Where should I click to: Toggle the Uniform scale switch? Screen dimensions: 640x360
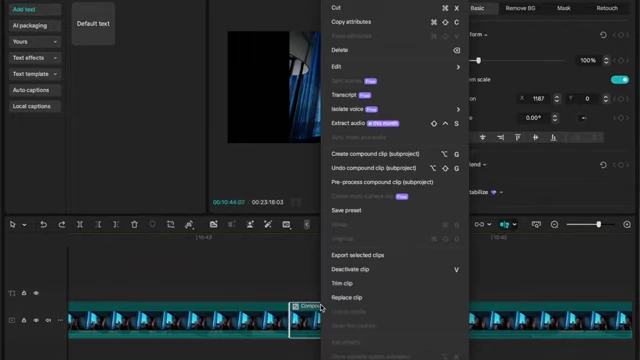tap(620, 80)
